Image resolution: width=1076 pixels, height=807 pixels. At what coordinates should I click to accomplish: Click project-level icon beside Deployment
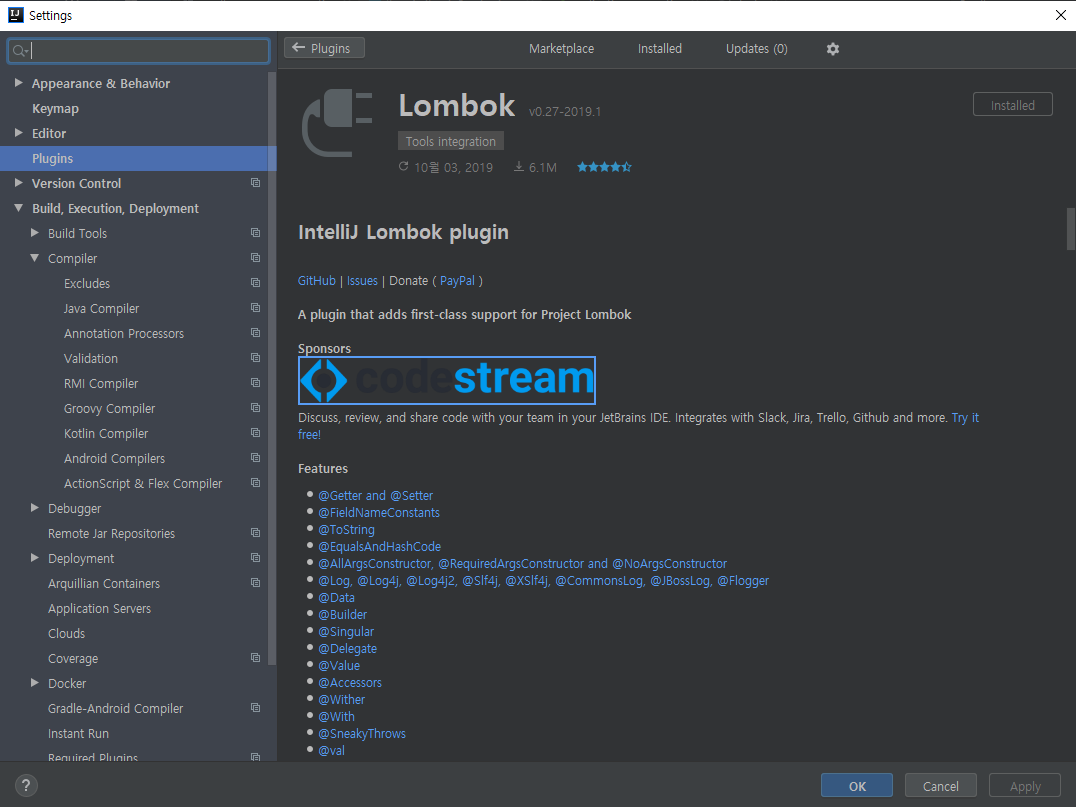(255, 558)
